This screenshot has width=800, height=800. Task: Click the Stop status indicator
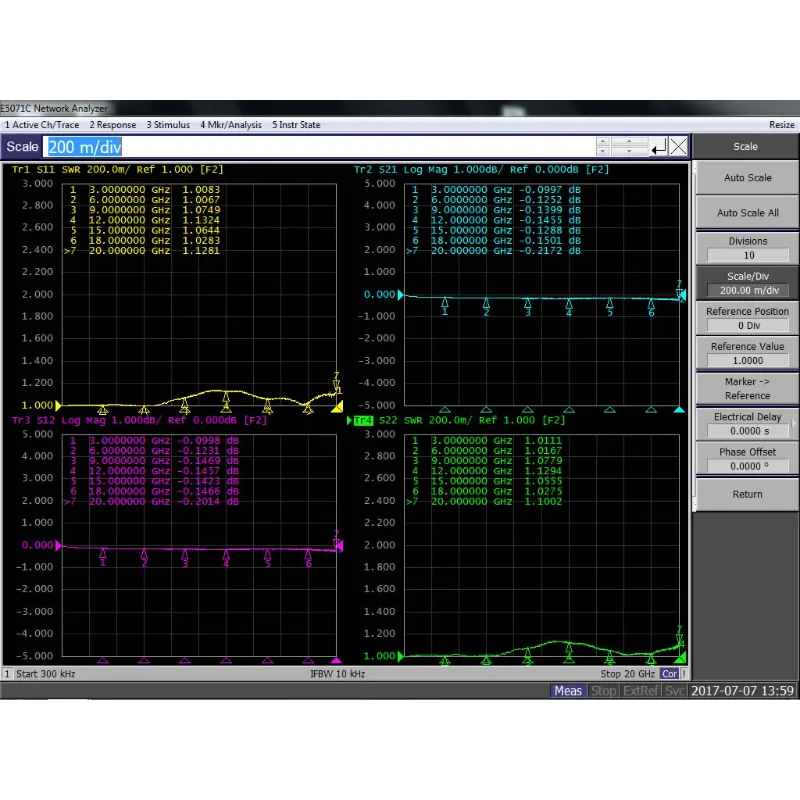604,691
